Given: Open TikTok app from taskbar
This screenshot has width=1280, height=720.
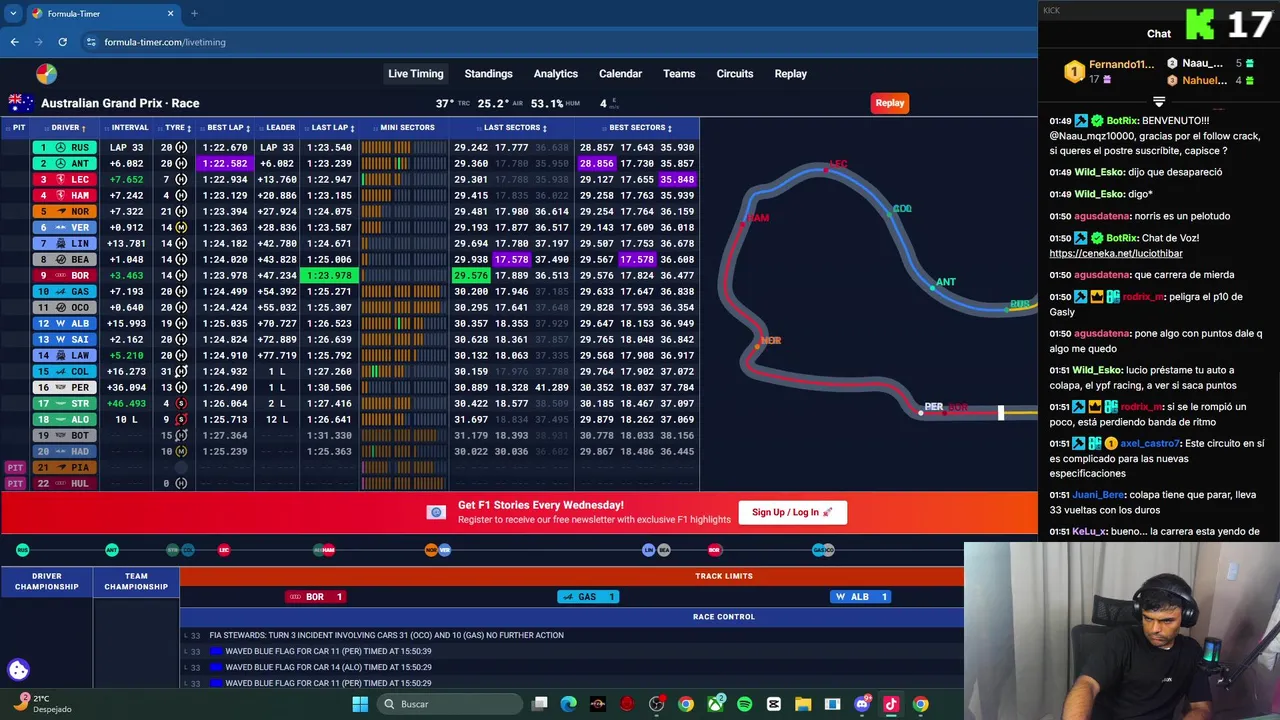Looking at the screenshot, I should 891,704.
